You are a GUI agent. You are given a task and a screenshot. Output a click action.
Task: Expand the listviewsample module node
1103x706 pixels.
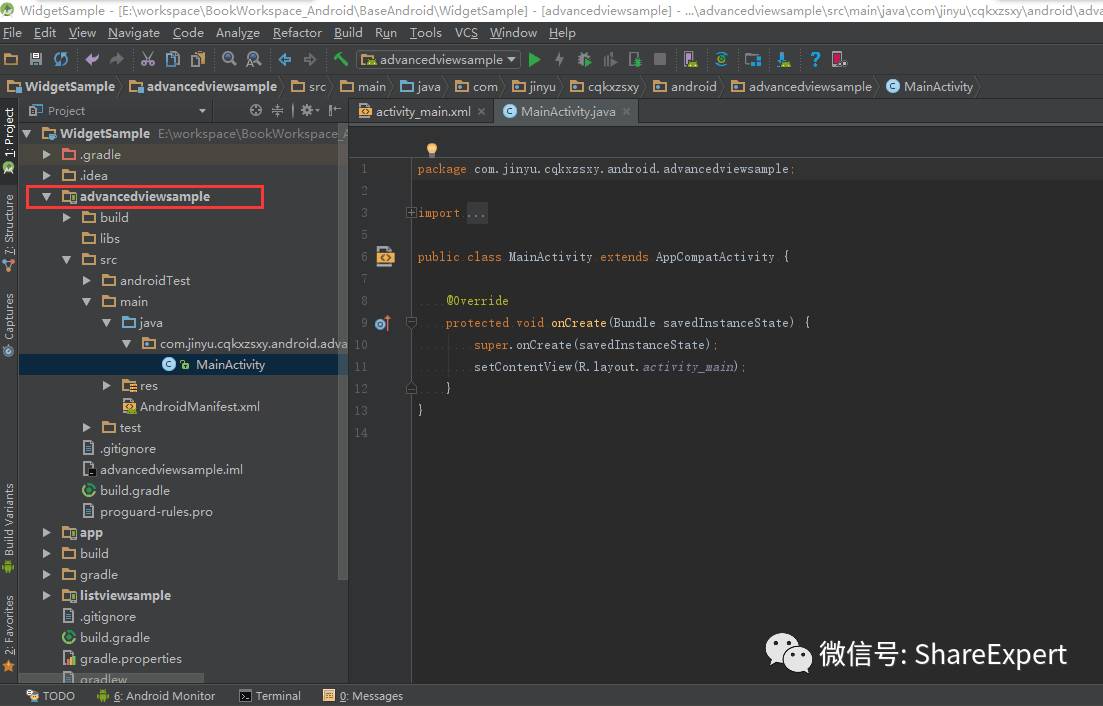[x=46, y=596]
